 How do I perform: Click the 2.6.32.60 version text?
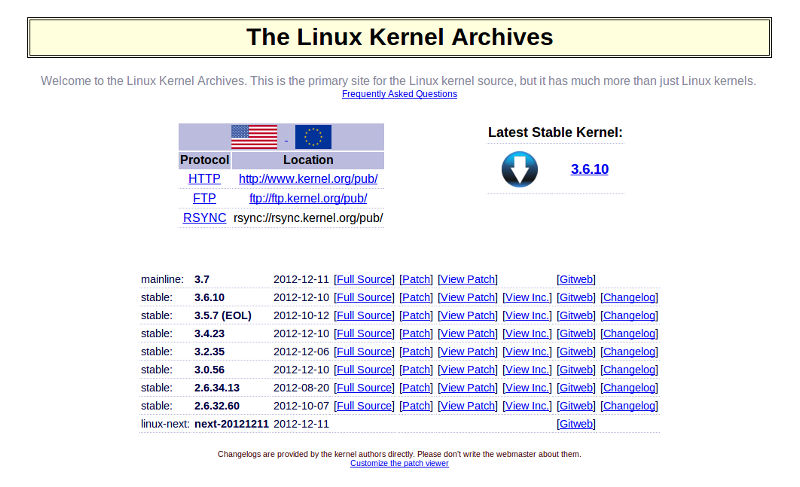(x=217, y=406)
